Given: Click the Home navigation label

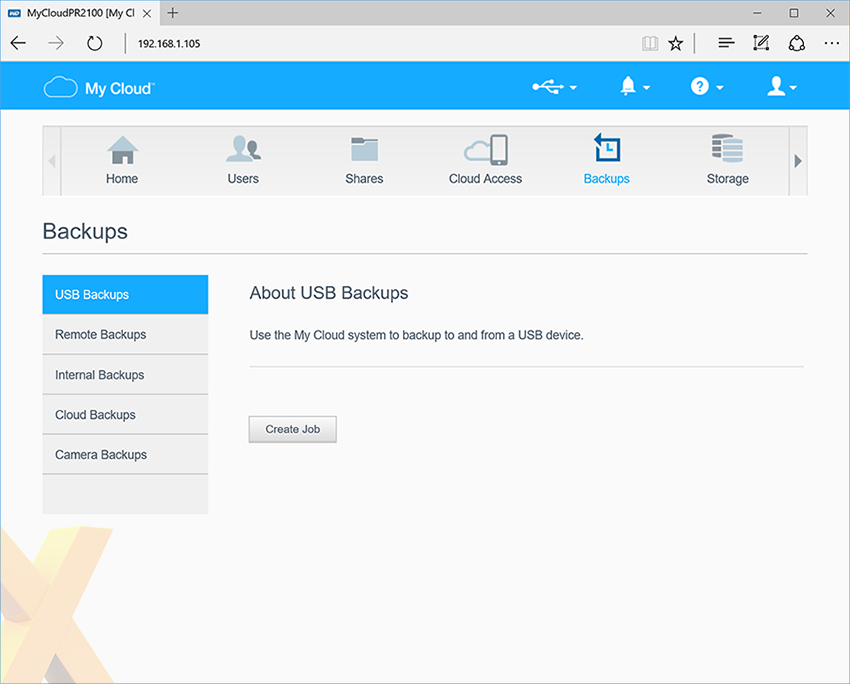Looking at the screenshot, I should coord(122,179).
